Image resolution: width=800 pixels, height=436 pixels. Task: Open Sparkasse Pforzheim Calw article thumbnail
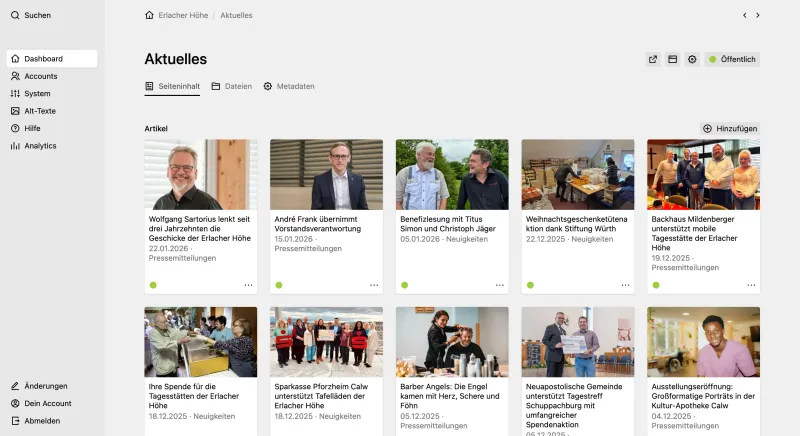pos(327,342)
